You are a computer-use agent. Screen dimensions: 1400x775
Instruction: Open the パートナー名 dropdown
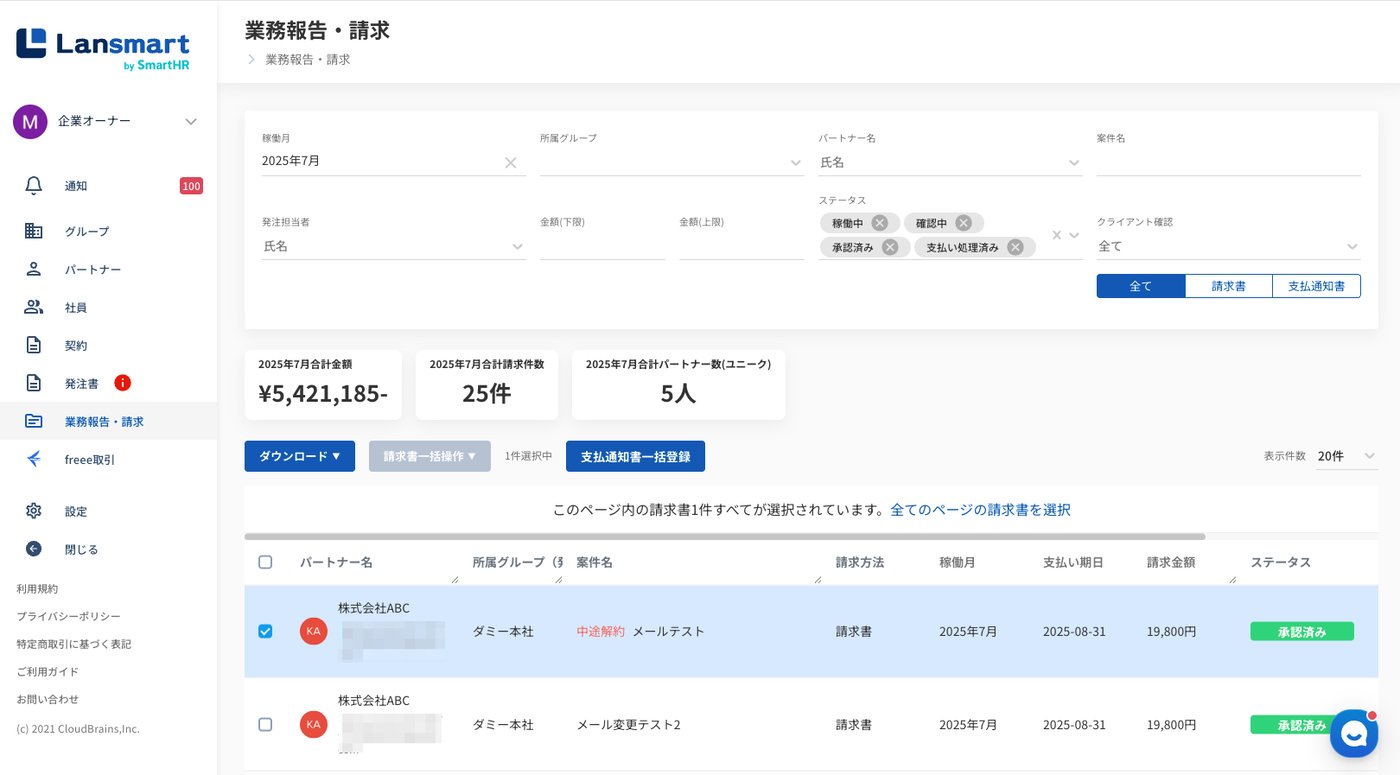[x=950, y=162]
